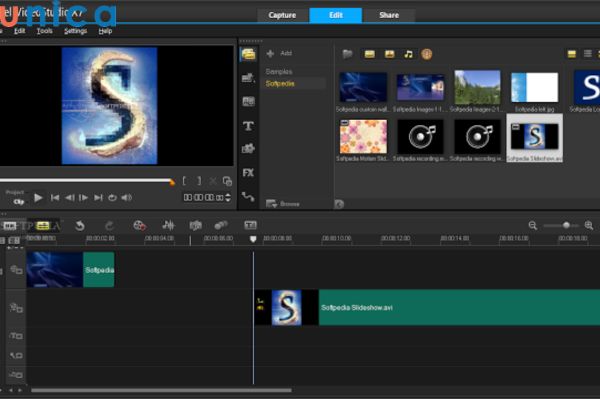The image size is (600, 400).
Task: Open the Transition library icon
Action: click(x=248, y=101)
